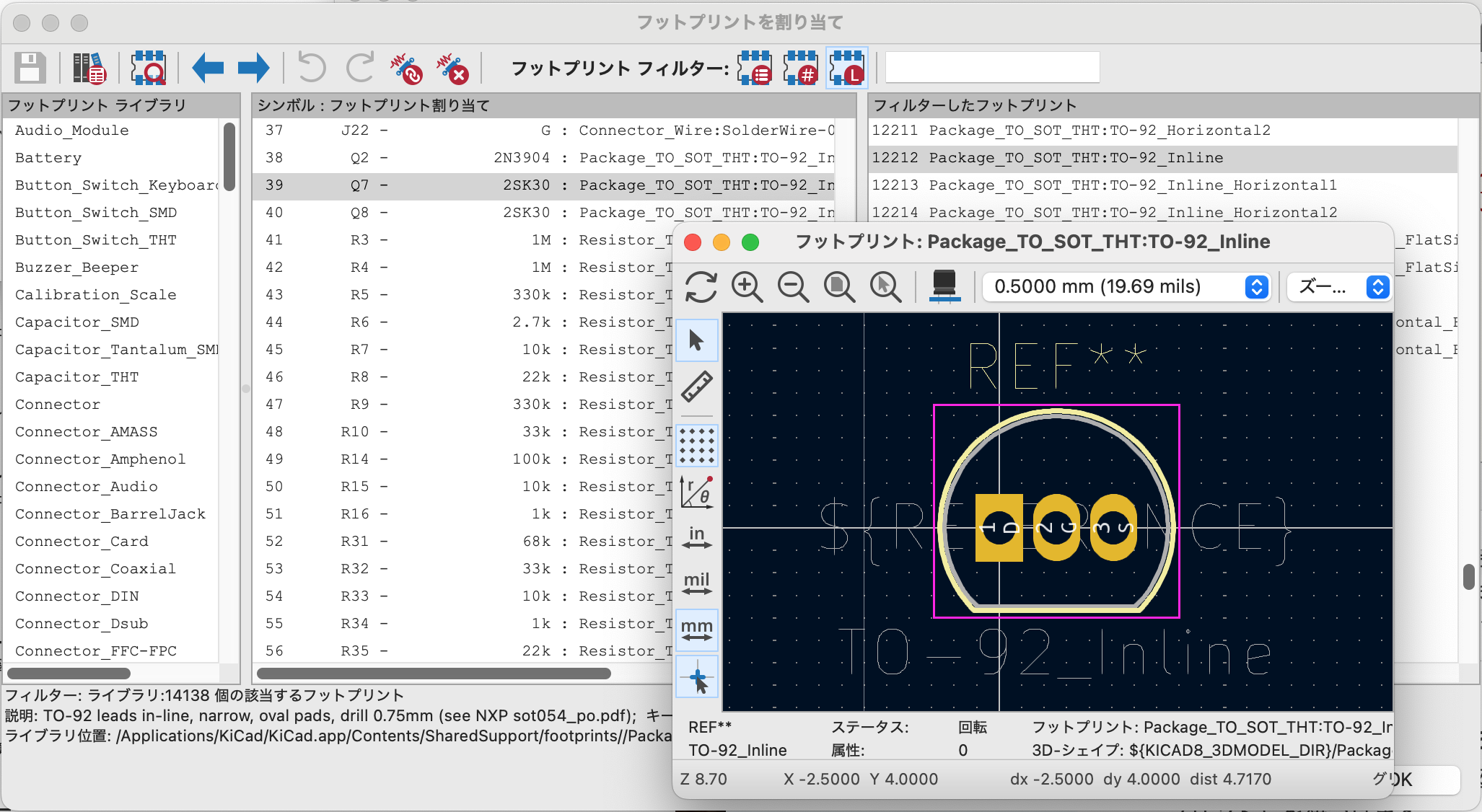Select the Capacitor_SMD library

click(x=111, y=322)
